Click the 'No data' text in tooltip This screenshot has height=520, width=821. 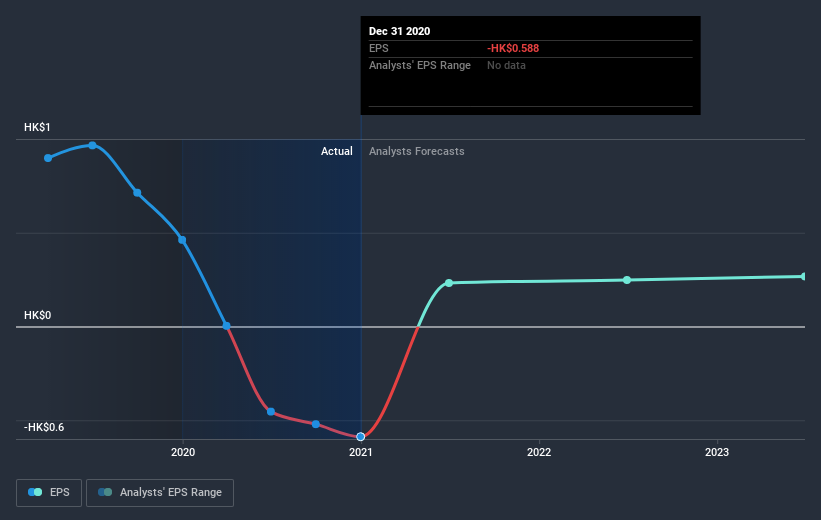pos(506,65)
